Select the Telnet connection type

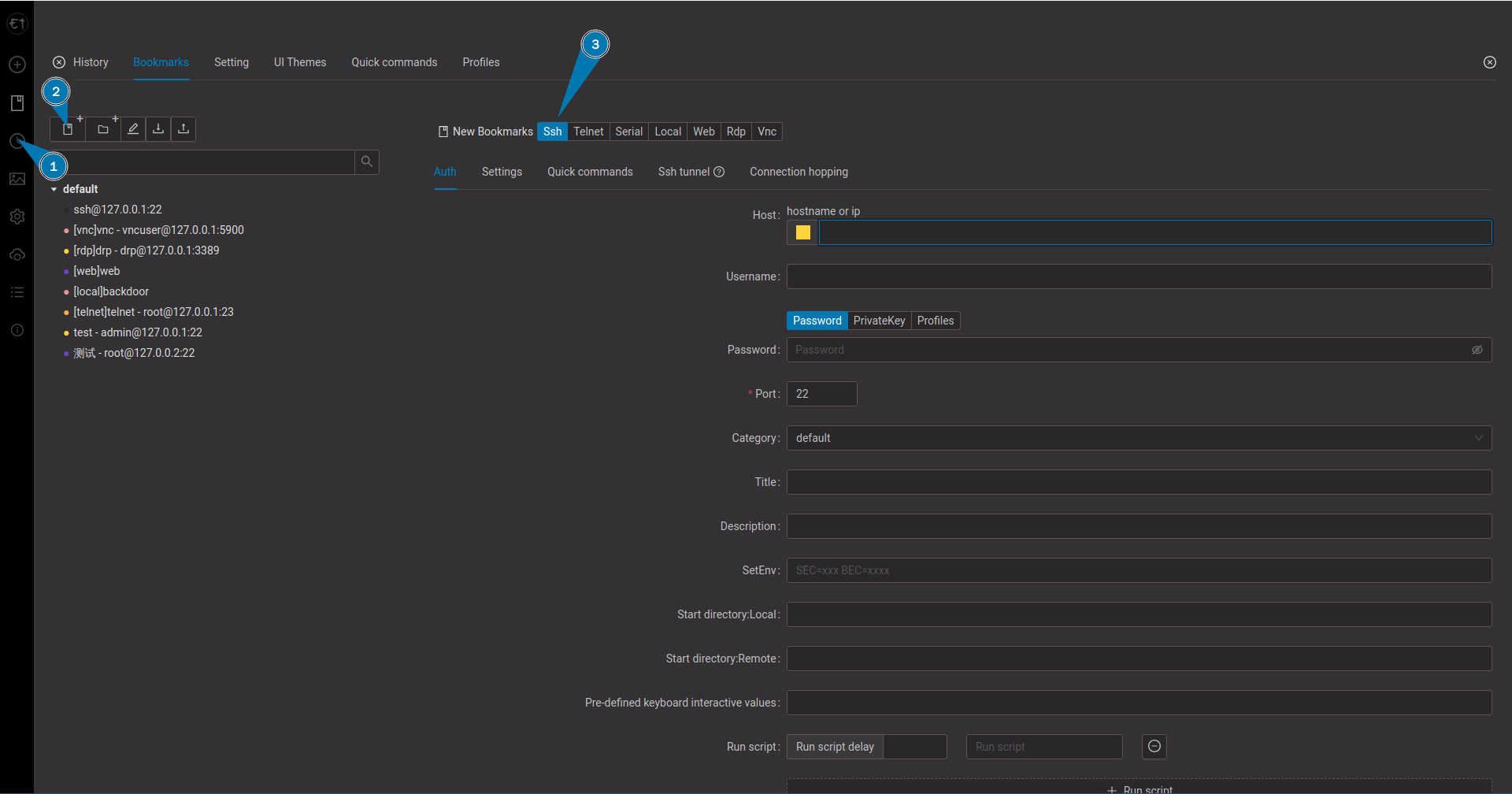tap(588, 132)
